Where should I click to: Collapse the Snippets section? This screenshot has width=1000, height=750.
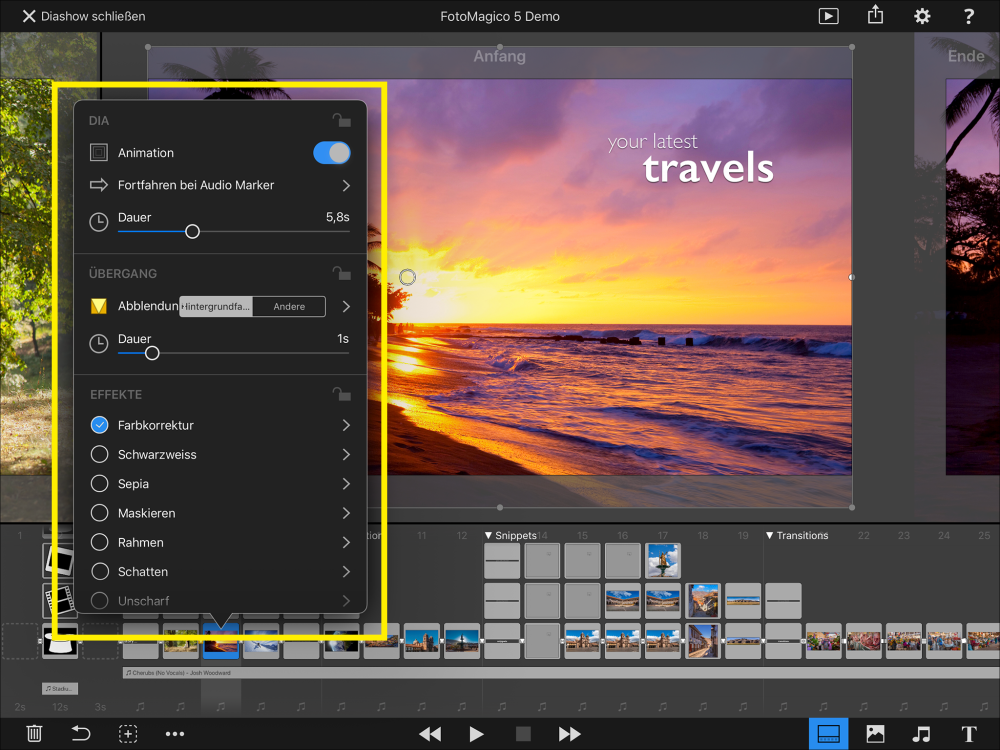pos(489,536)
